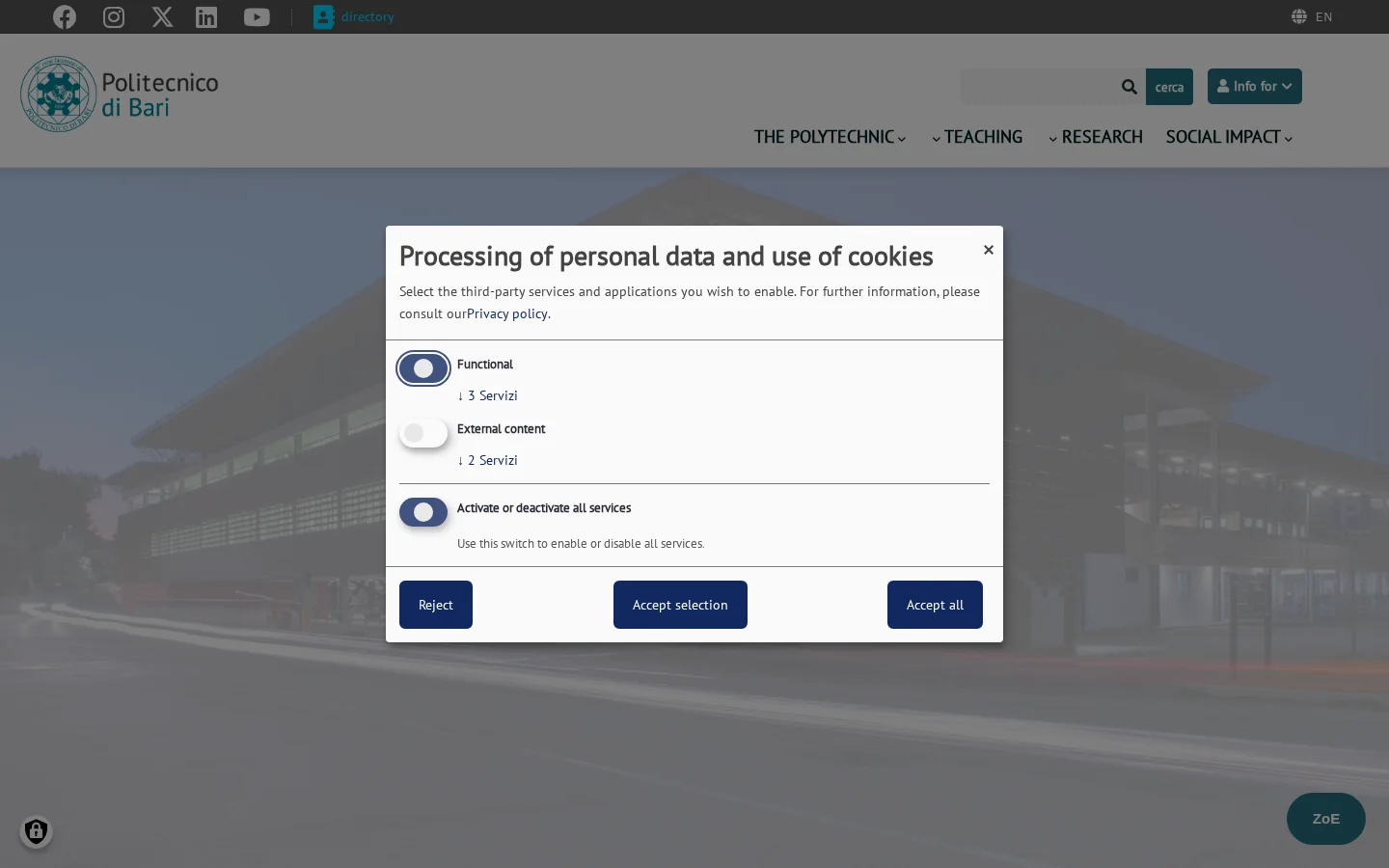This screenshot has width=1389, height=868.
Task: Close the cookie dialog with the X
Action: pyautogui.click(x=989, y=250)
